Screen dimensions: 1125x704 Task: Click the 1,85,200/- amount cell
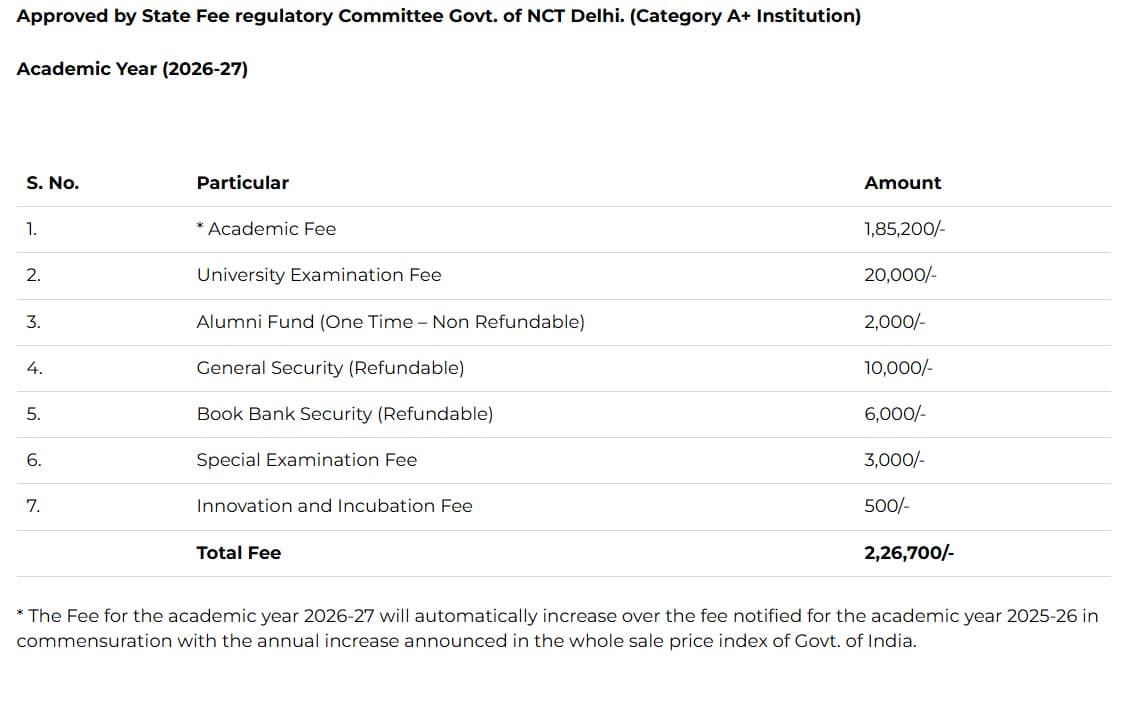click(904, 229)
